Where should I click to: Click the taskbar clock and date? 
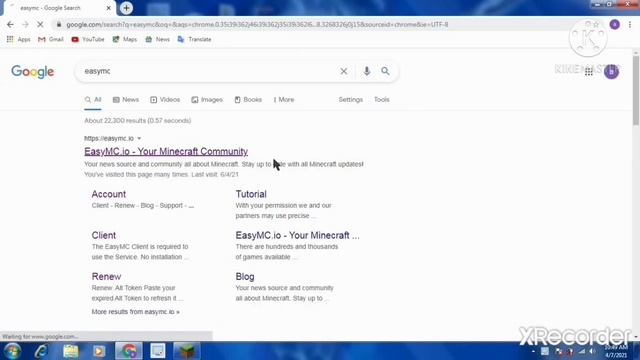click(616, 351)
